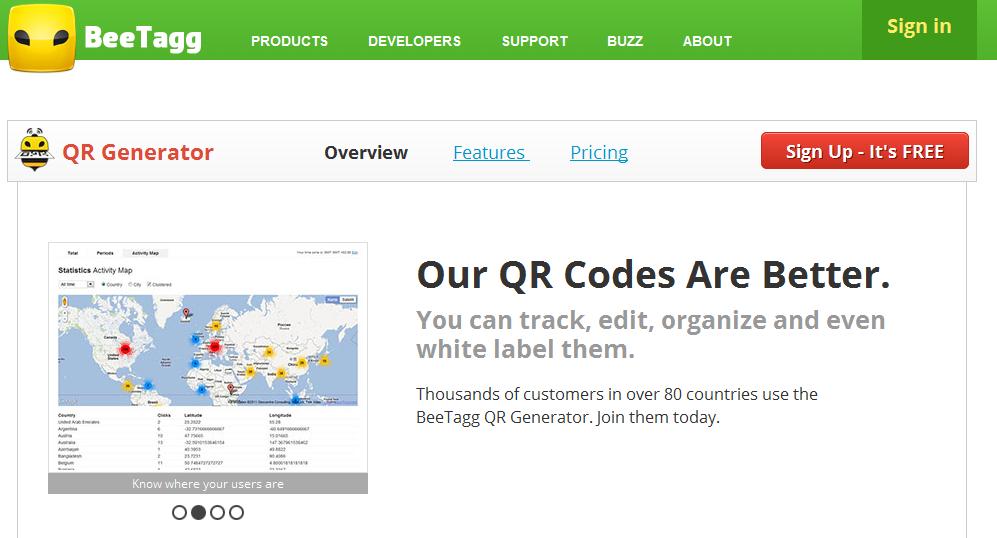The image size is (997, 538).
Task: Open the Buzz menu
Action: point(624,41)
